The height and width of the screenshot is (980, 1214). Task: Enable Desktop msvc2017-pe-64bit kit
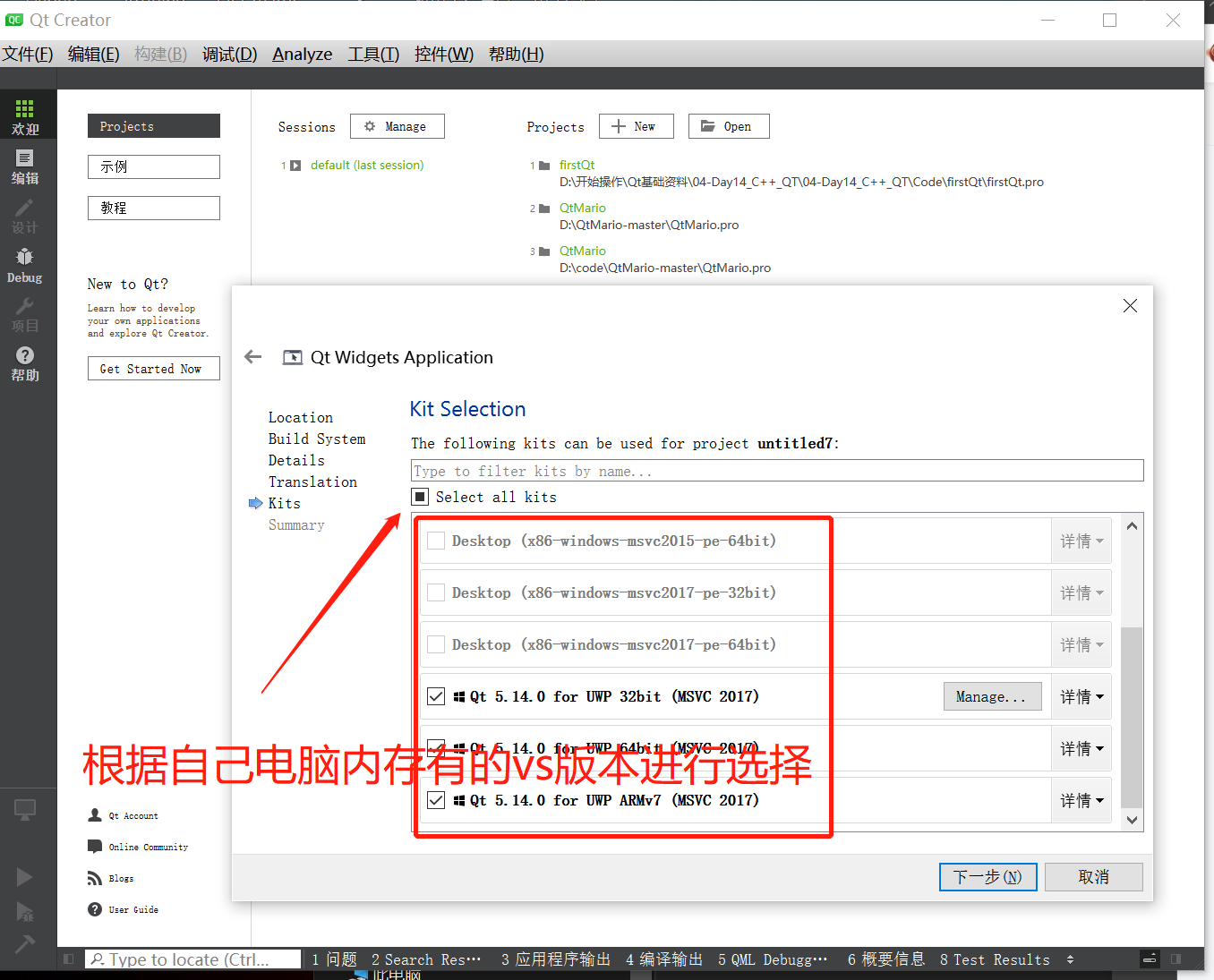click(436, 644)
